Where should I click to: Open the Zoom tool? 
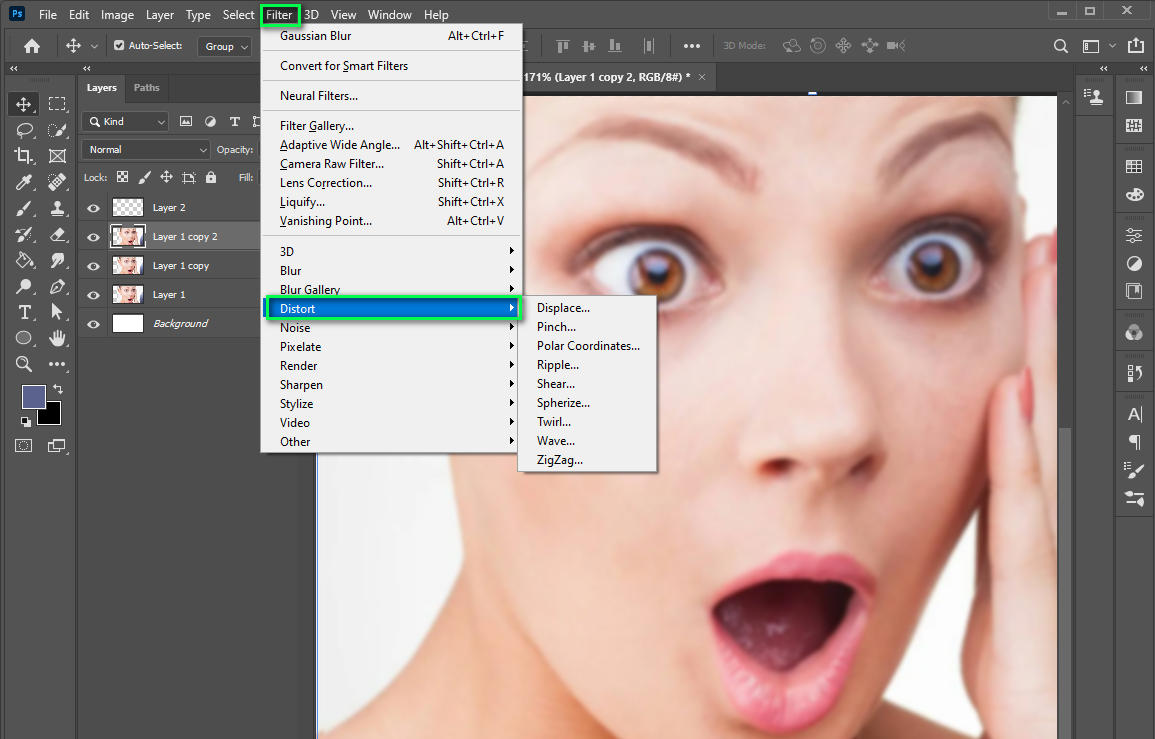point(24,364)
